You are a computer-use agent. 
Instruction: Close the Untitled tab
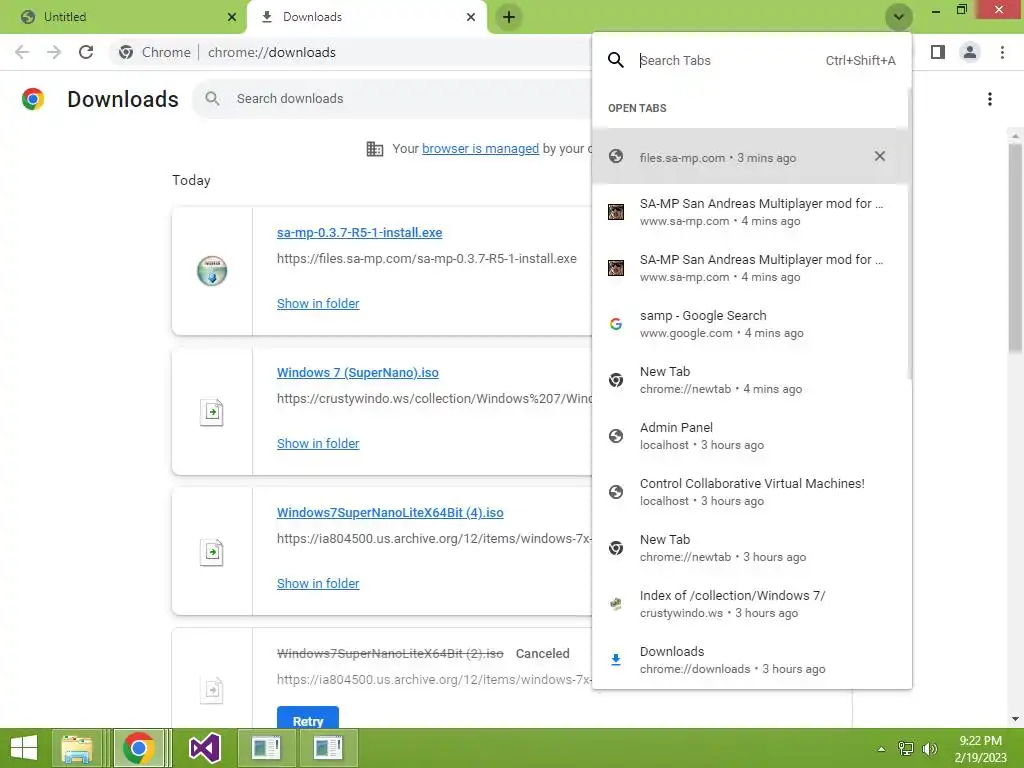pyautogui.click(x=232, y=17)
